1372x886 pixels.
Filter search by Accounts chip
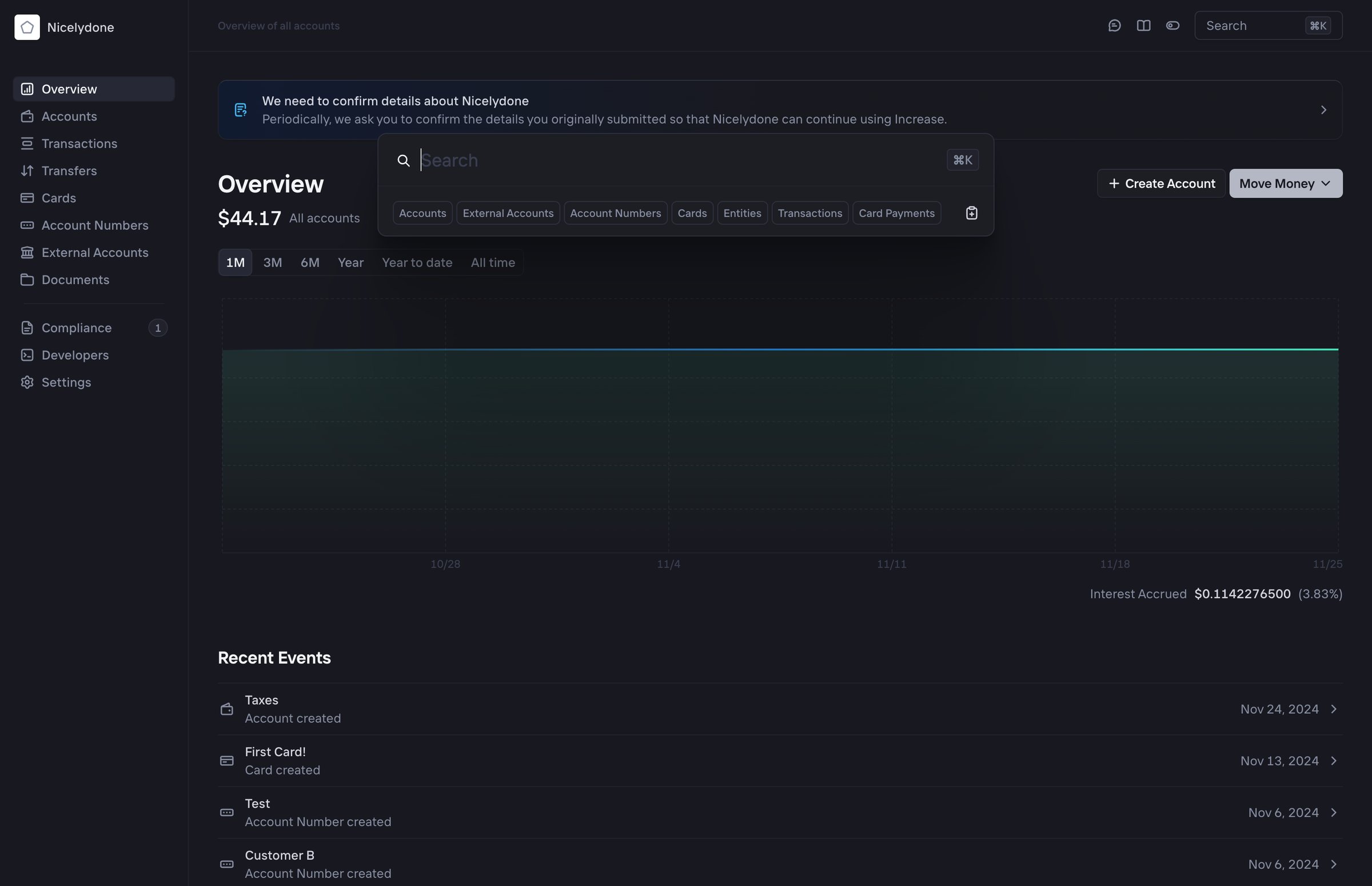point(422,213)
